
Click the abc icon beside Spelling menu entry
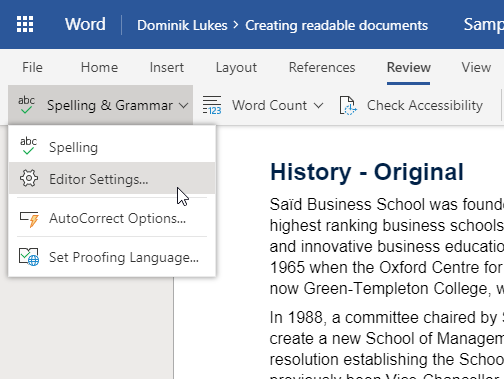coord(28,146)
